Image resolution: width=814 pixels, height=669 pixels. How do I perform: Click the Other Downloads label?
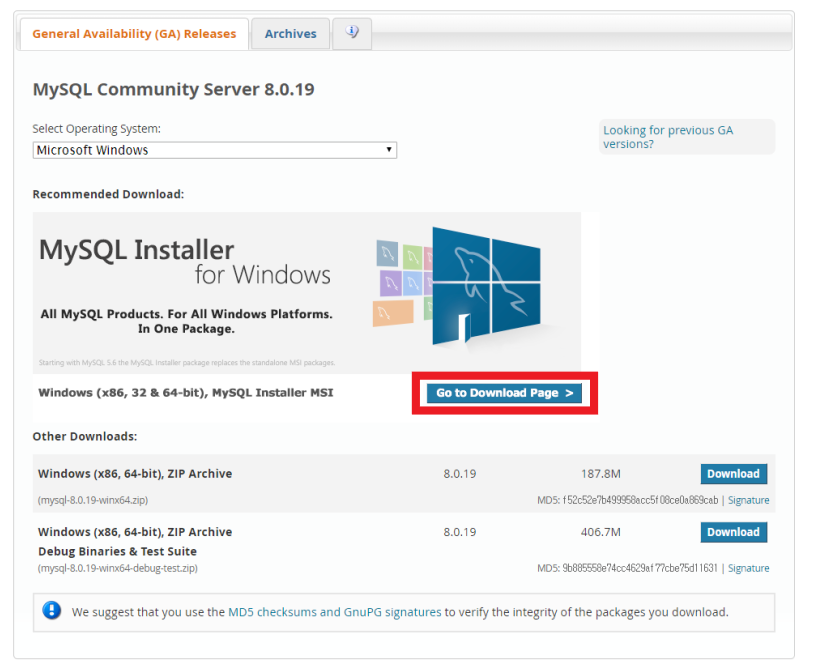coord(85,436)
